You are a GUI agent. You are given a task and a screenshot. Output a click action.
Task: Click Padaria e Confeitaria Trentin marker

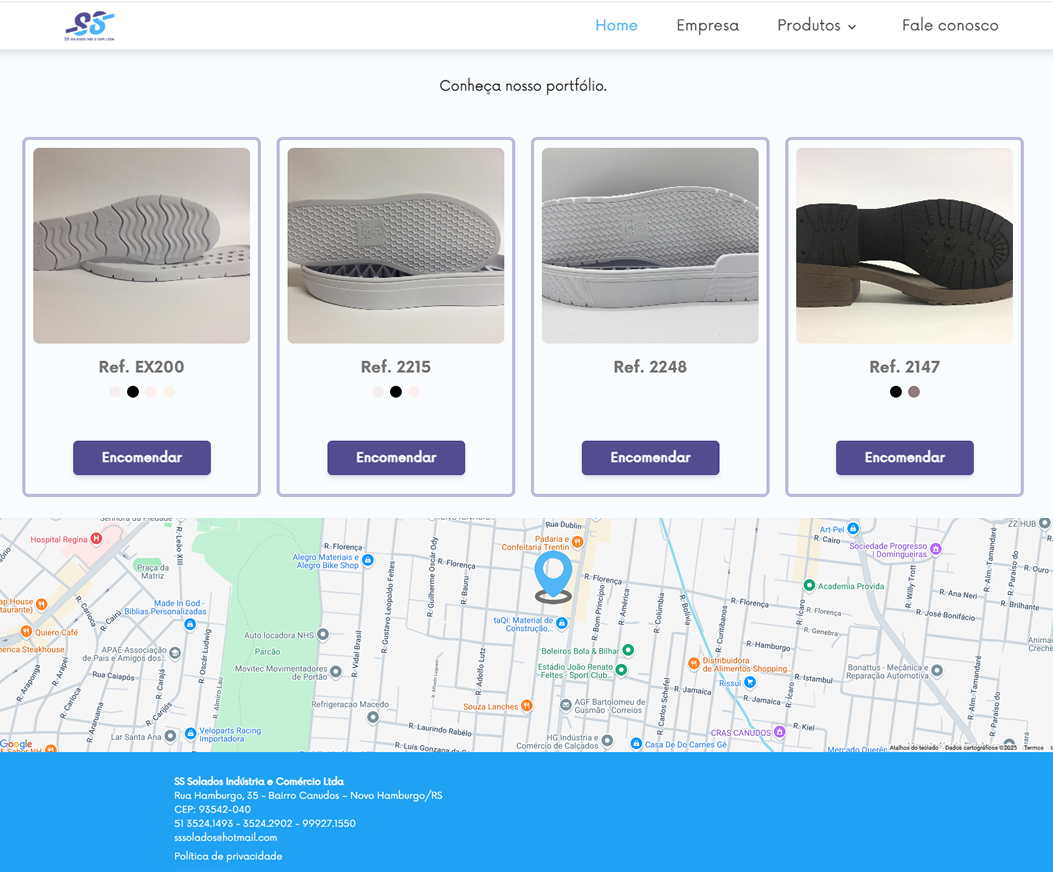(x=578, y=541)
